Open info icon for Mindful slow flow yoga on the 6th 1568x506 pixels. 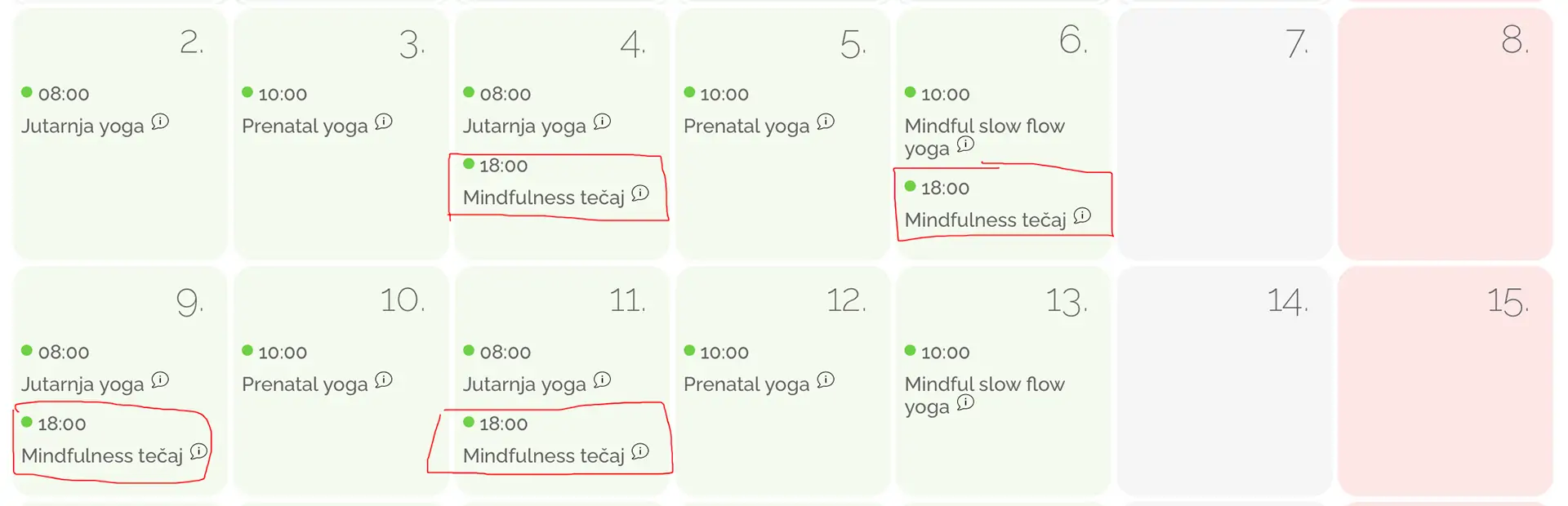tap(965, 144)
